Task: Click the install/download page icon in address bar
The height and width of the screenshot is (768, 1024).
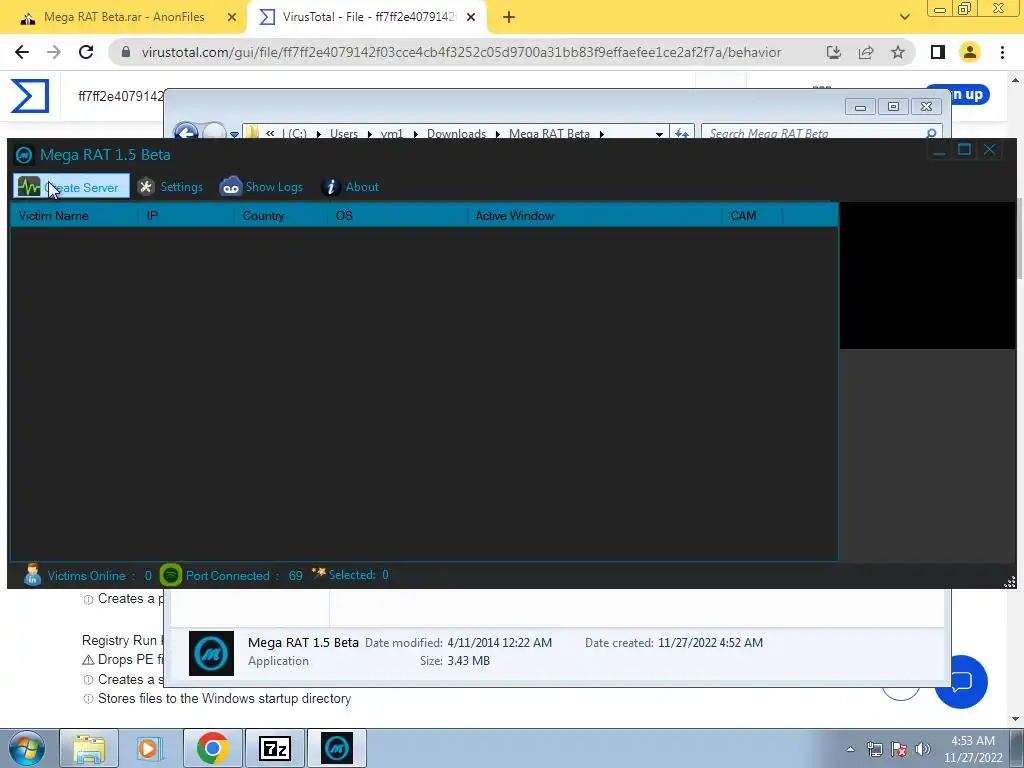Action: 833,52
